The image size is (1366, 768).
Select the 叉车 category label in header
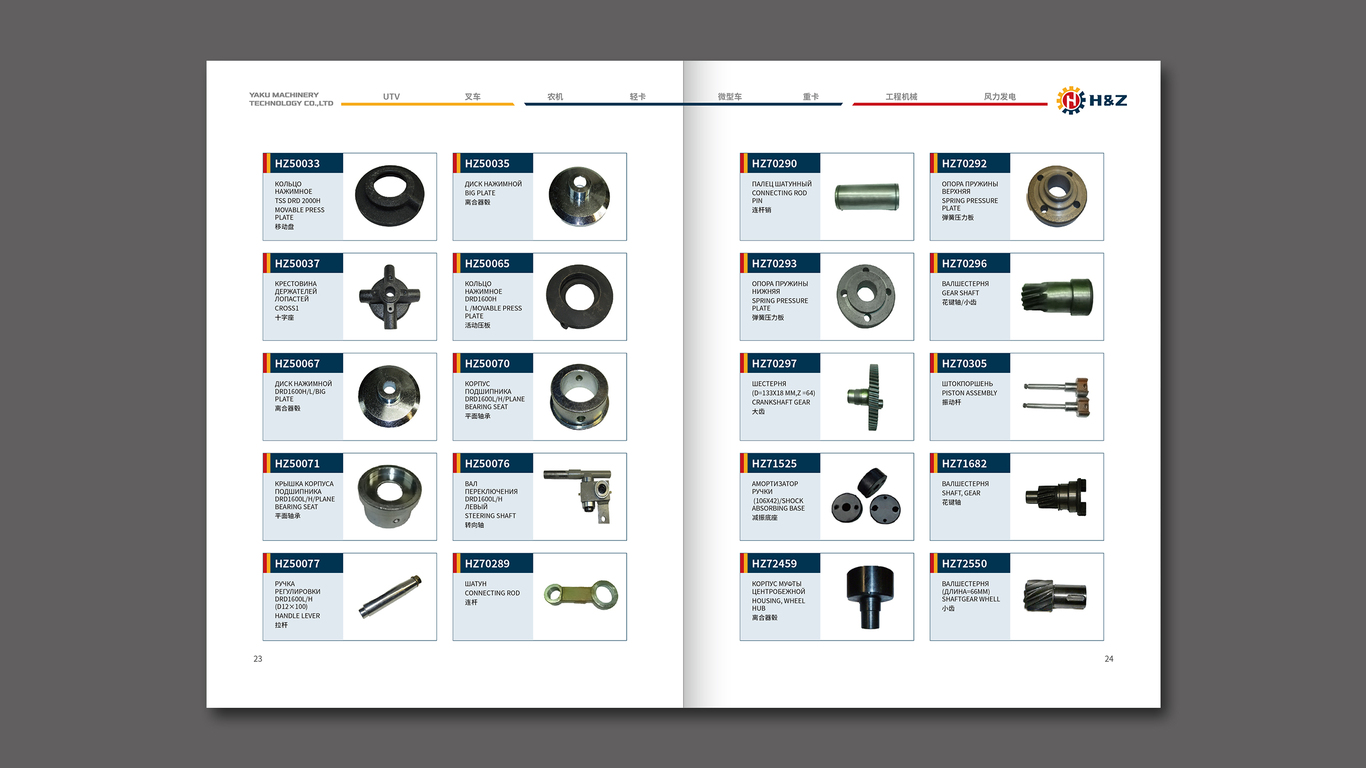[472, 97]
